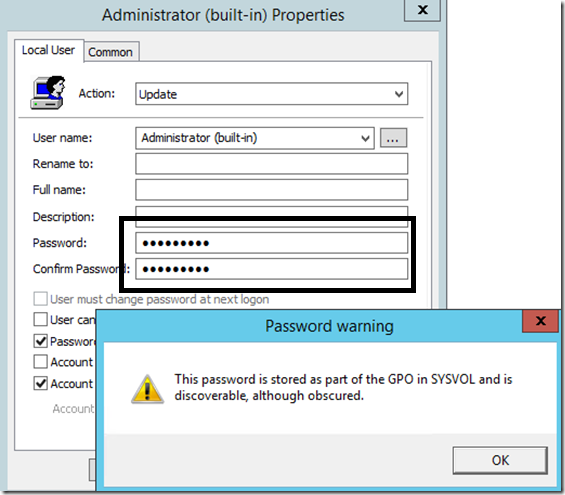Uncheck the checked Account checkbox
Screen dimensions: 565x495
[40, 383]
